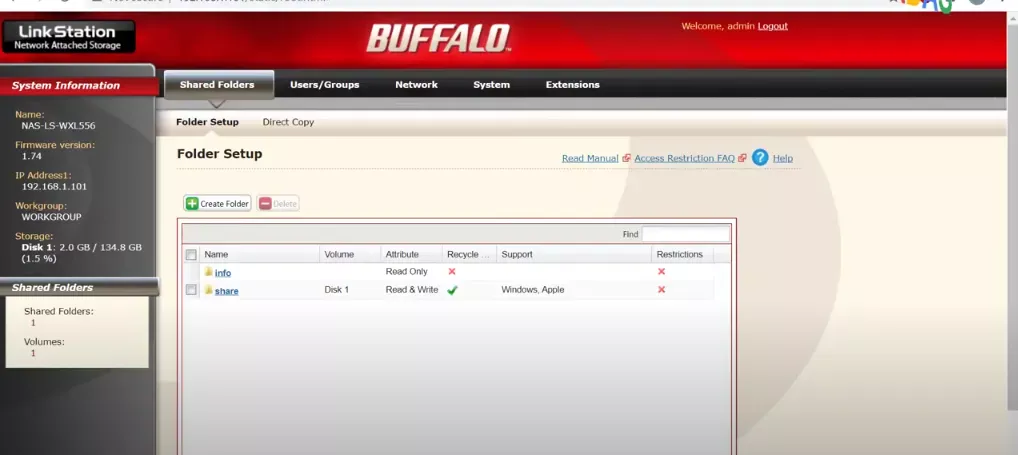Click the NAS-LS-WXL556 name value
The image size is (1018, 455).
pyautogui.click(x=58, y=126)
